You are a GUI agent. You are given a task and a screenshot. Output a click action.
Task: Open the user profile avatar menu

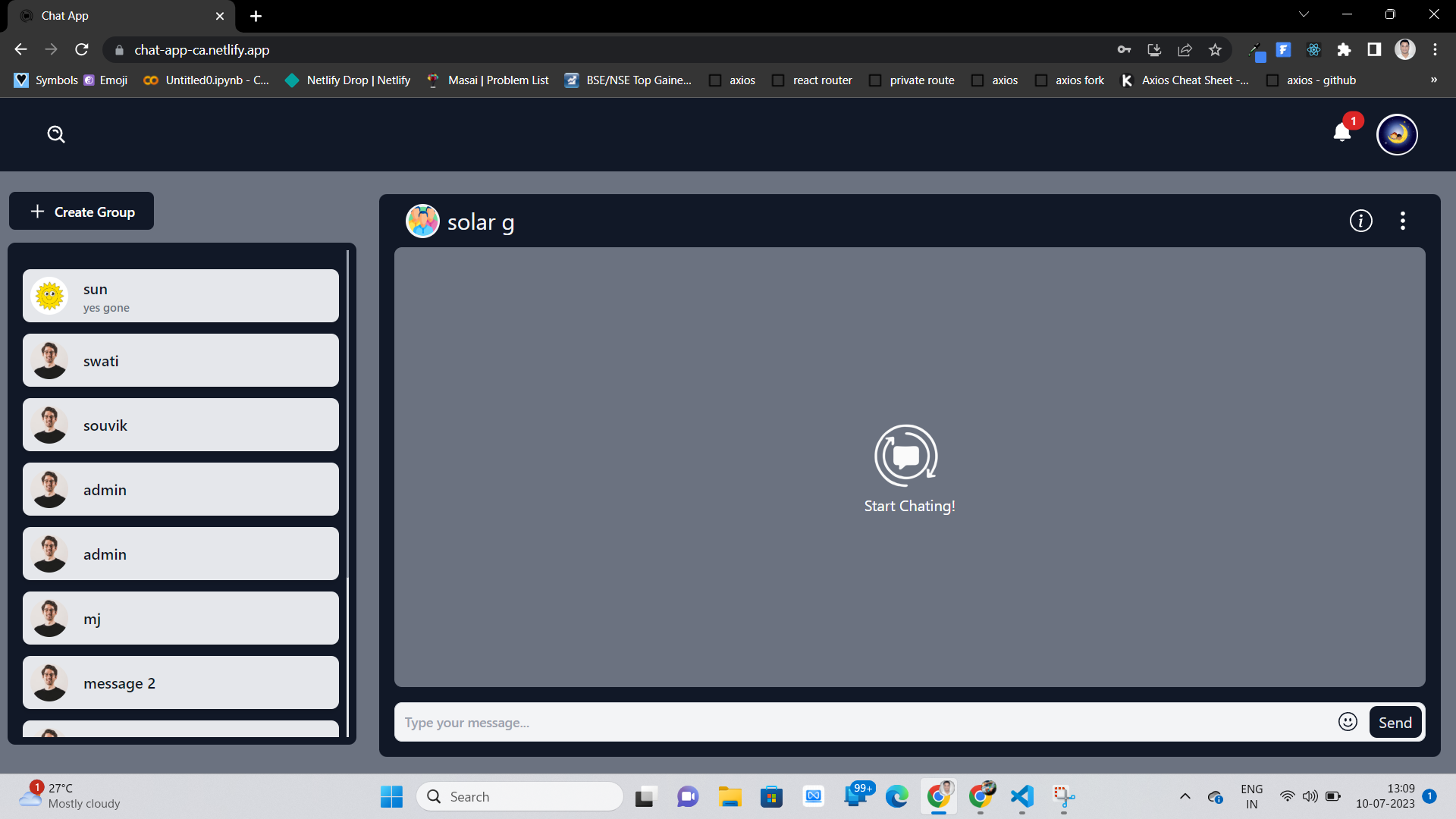(x=1397, y=135)
